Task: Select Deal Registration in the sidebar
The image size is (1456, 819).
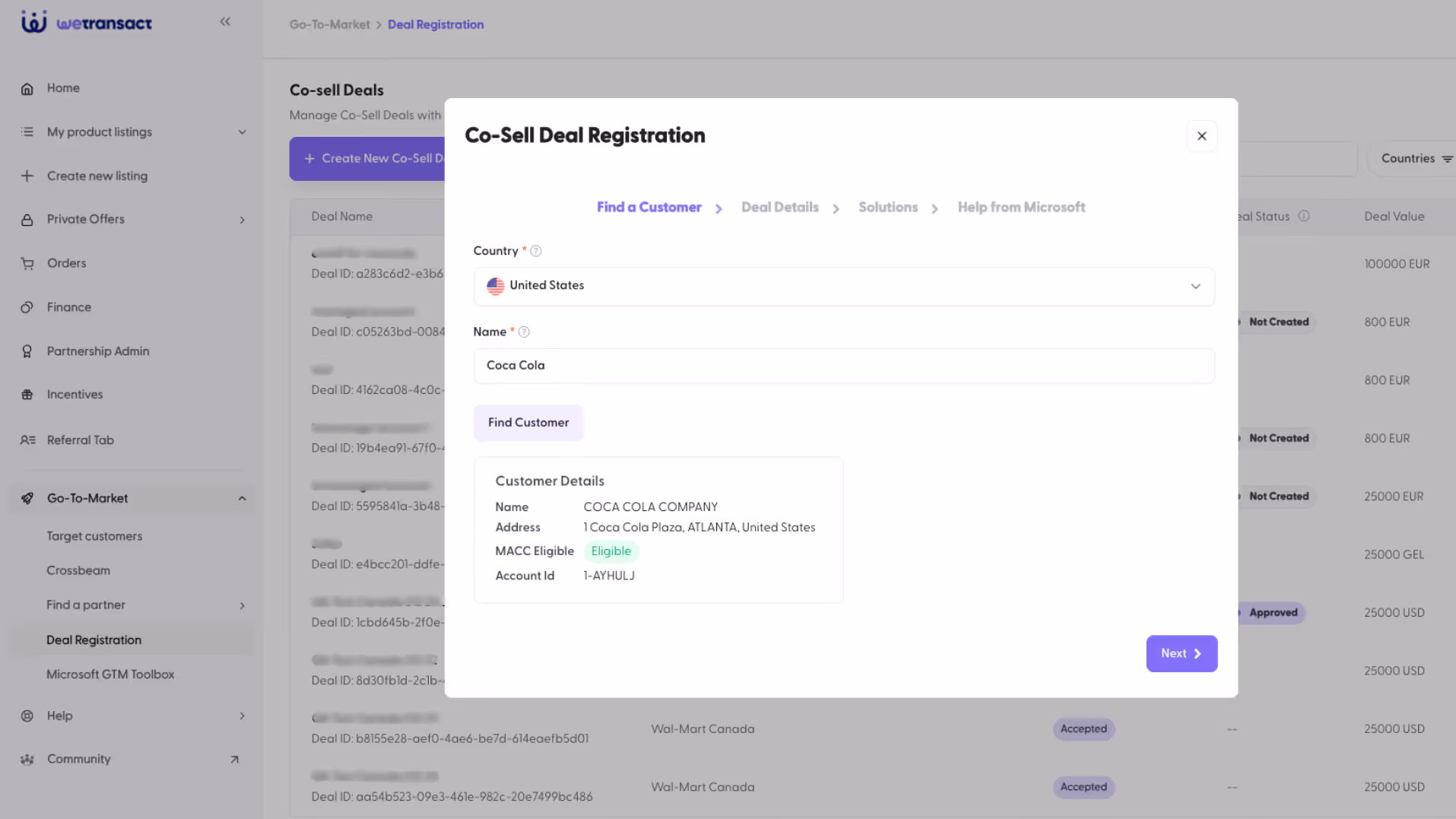Action: [132, 640]
